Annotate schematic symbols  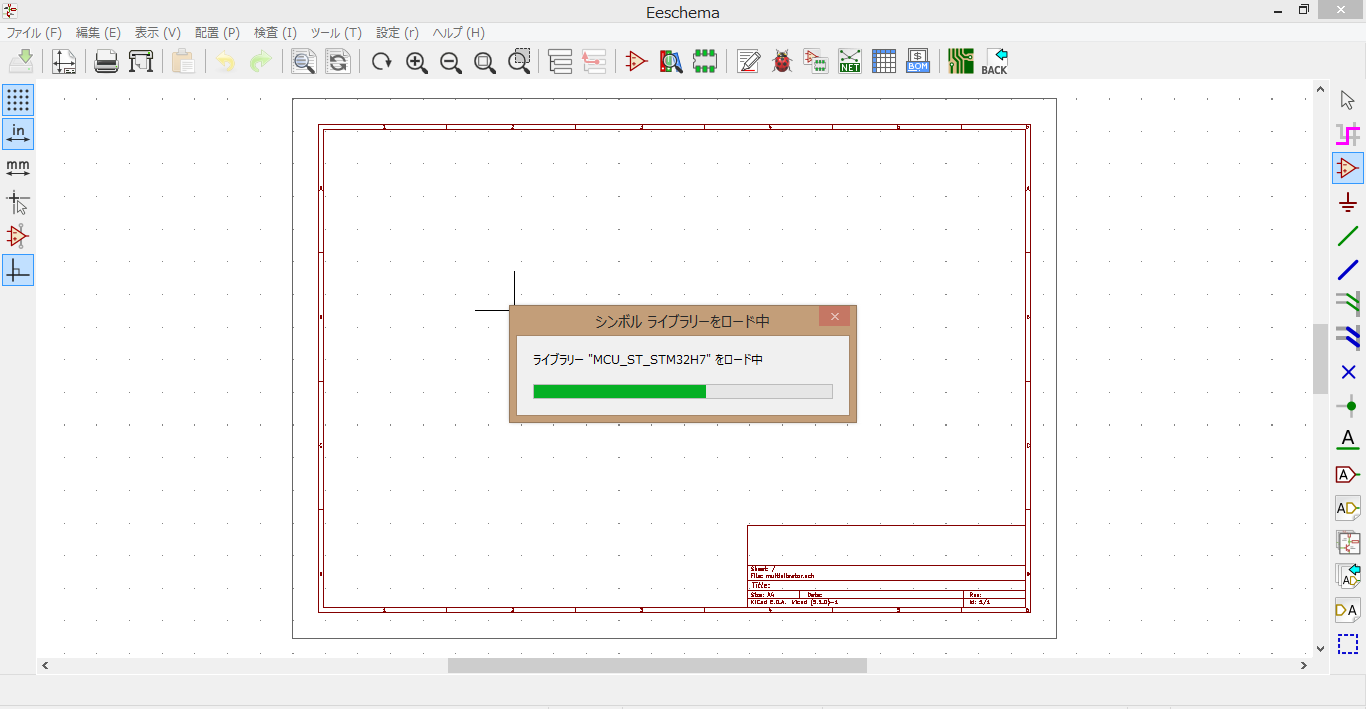[x=748, y=61]
